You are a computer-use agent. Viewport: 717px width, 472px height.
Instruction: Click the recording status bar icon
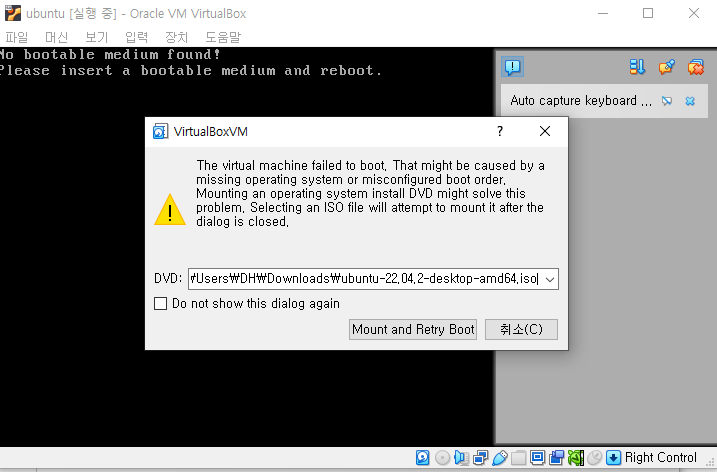pyautogui.click(x=556, y=457)
